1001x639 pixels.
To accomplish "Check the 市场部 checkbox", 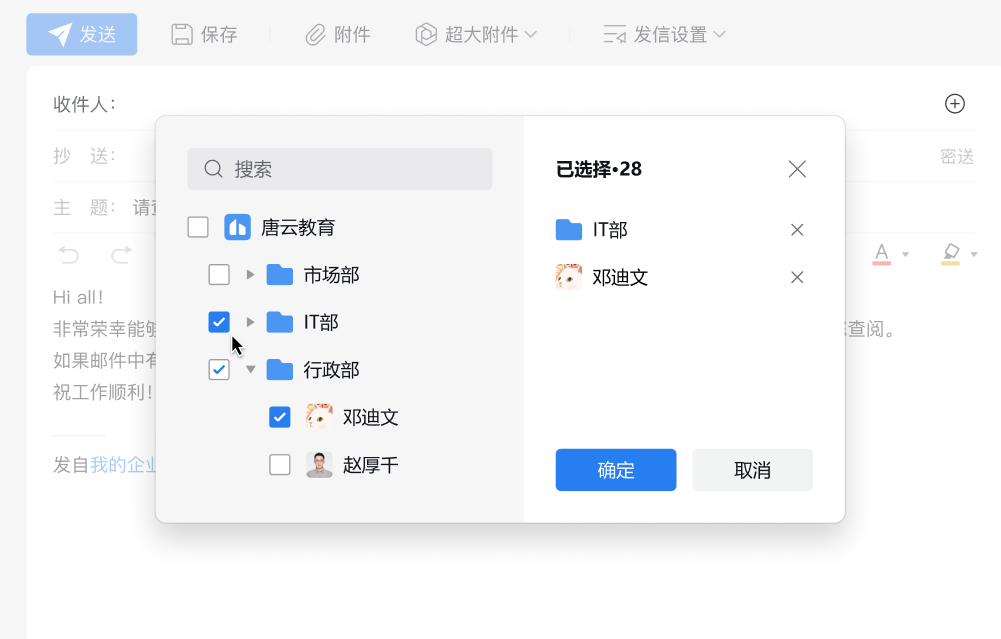I will point(219,275).
